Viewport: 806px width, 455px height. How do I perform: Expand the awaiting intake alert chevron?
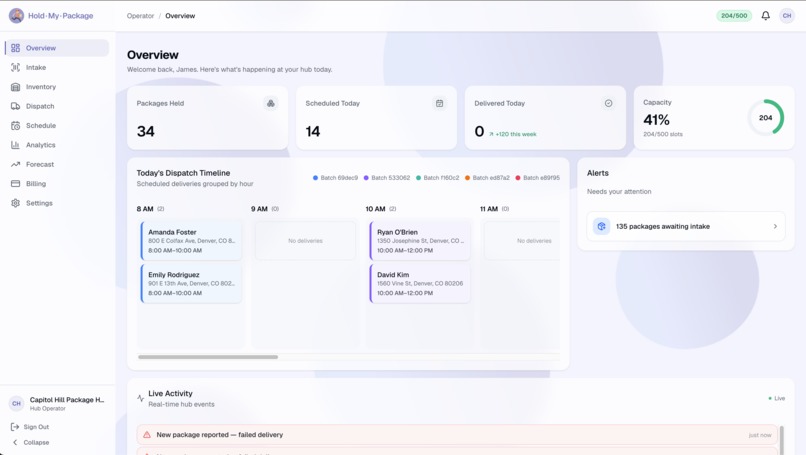(x=775, y=226)
